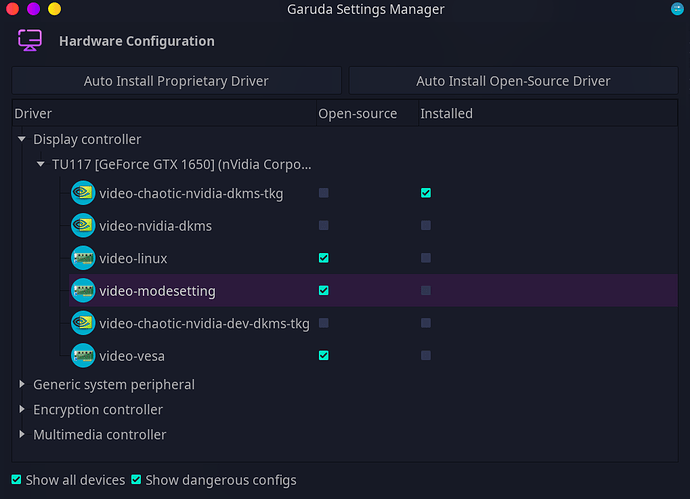Toggle Installed checkbox for video-vesa
690x499 pixels.
[426, 356]
